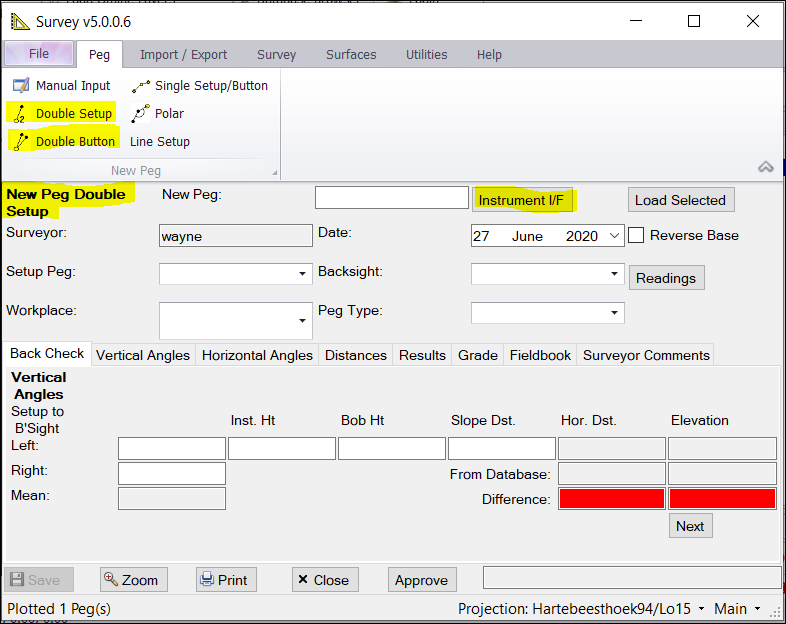The width and height of the screenshot is (786, 624).
Task: Expand the Peg Type combo box
Action: pos(614,313)
